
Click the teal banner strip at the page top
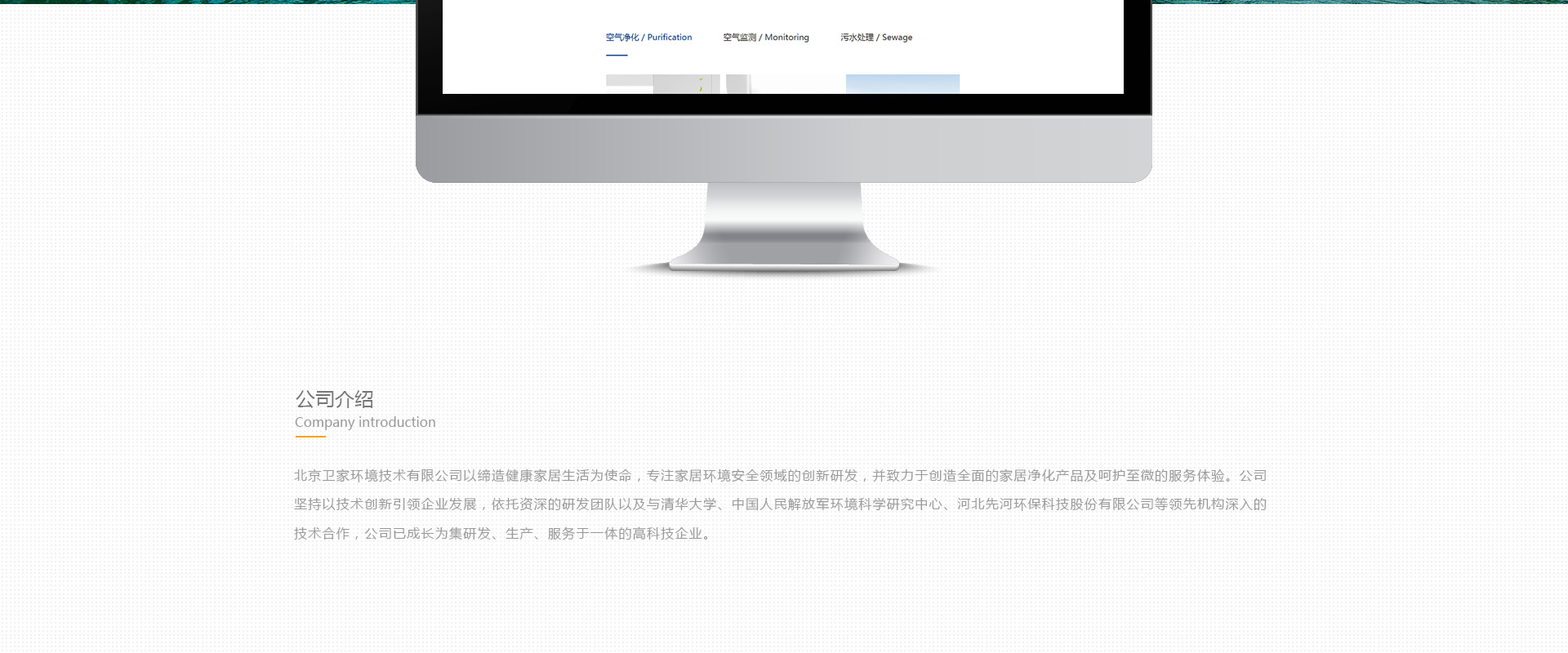204,2
